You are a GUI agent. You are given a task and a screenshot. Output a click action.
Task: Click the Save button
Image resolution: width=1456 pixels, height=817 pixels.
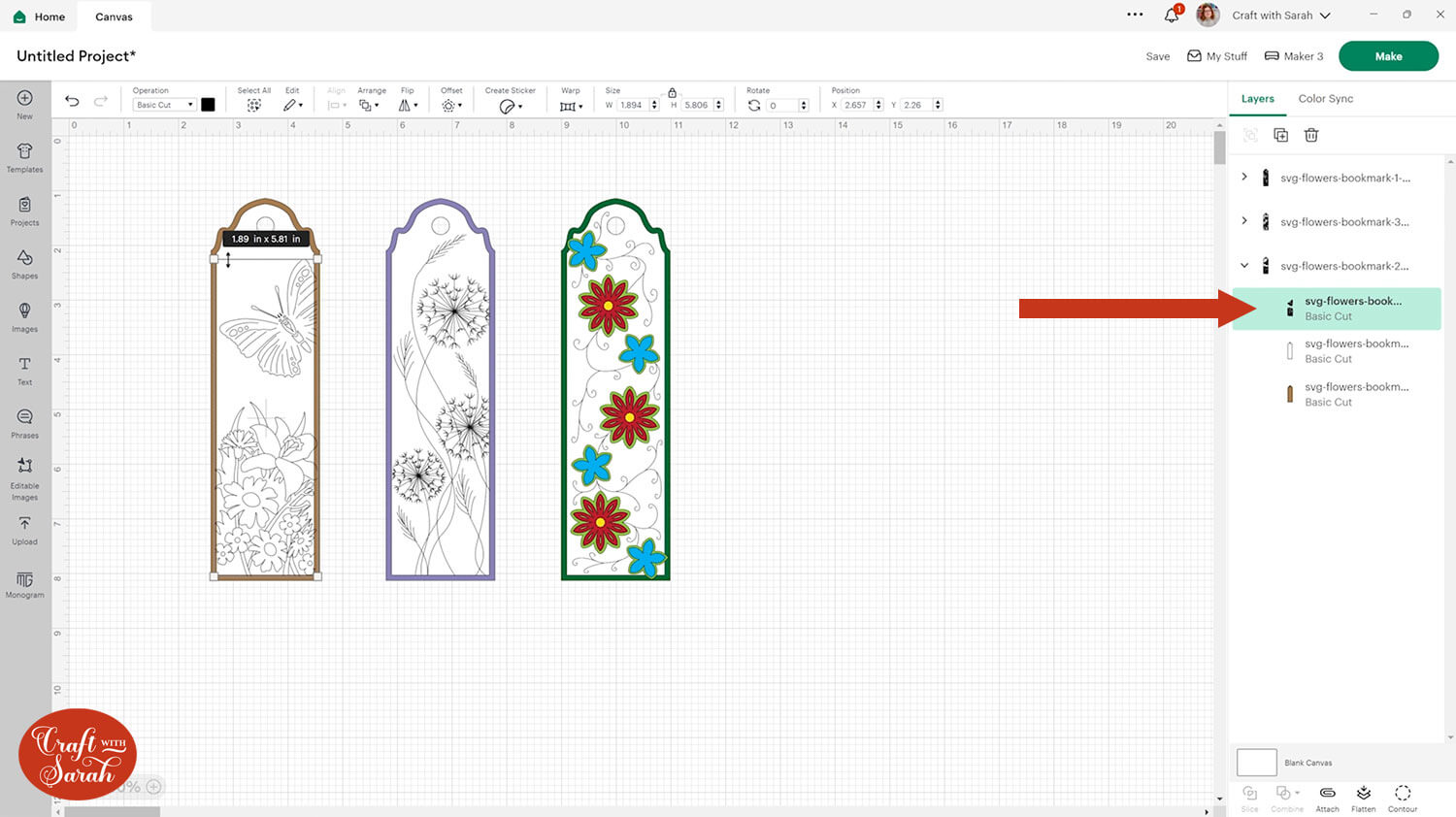click(x=1158, y=56)
